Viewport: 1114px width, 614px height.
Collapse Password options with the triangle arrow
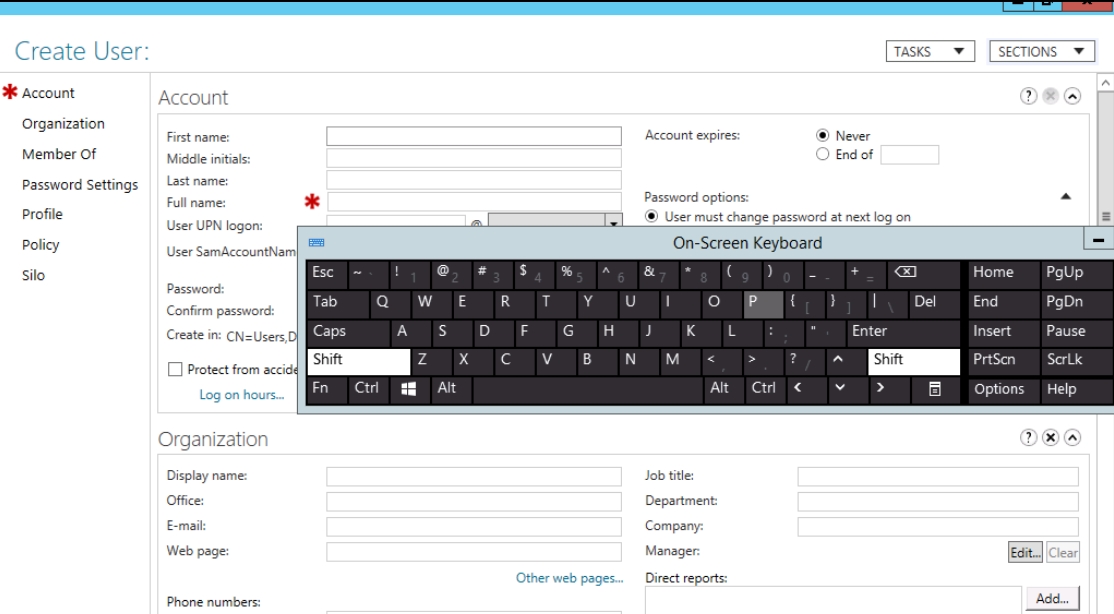pos(1066,197)
